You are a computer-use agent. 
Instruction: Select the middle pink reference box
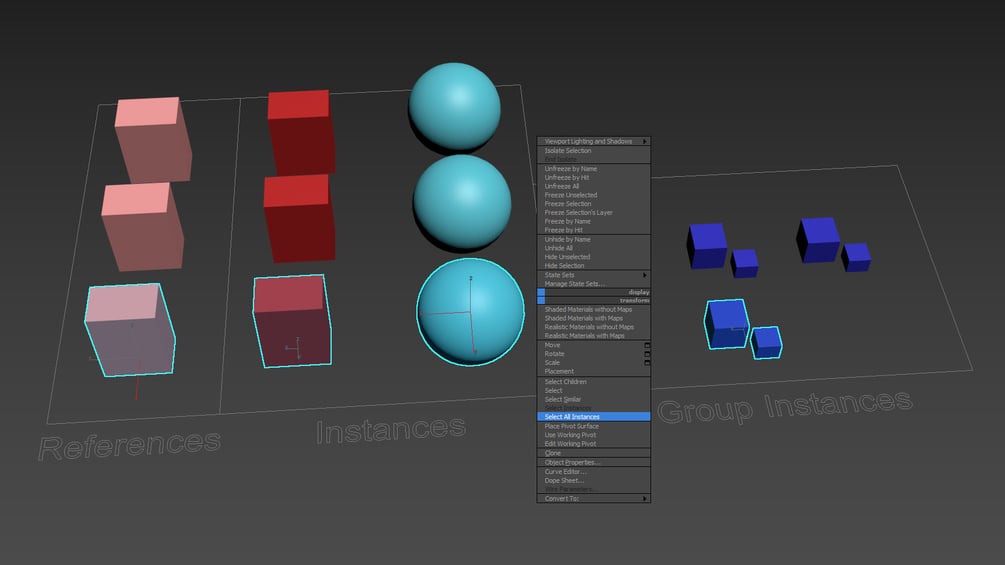click(142, 226)
